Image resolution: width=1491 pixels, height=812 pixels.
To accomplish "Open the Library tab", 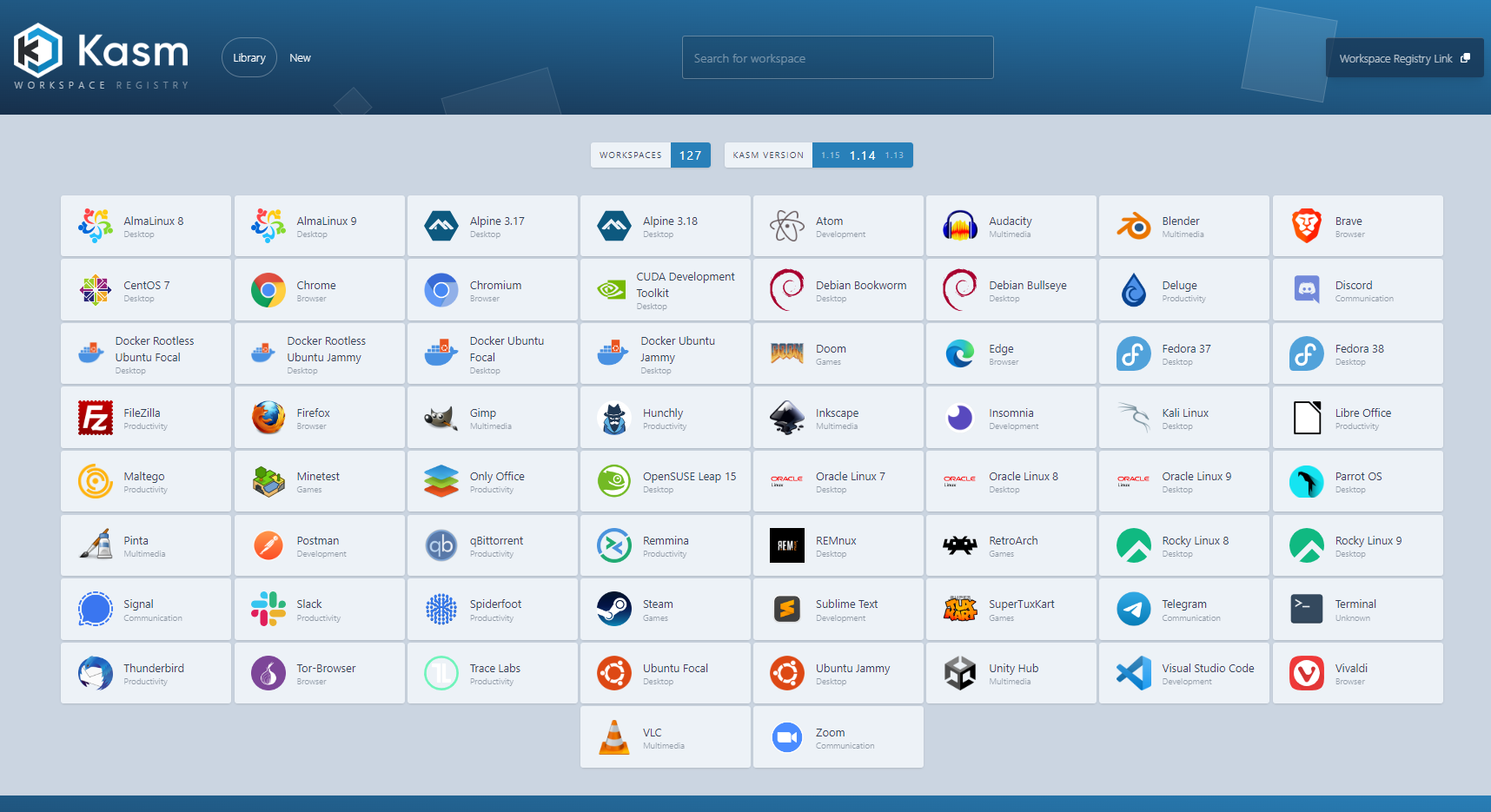I will point(249,57).
